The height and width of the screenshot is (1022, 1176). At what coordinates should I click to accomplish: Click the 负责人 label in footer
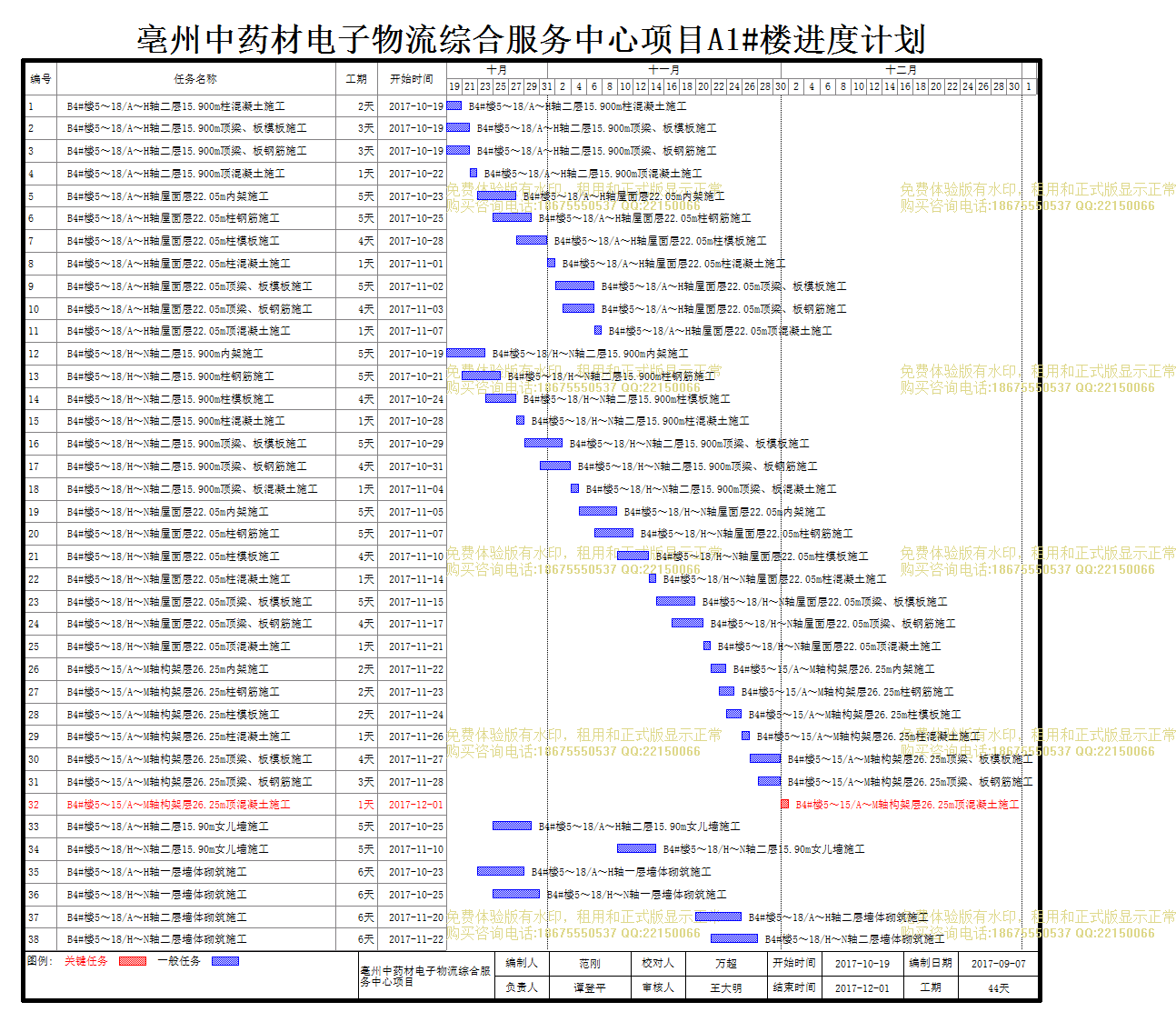point(522,987)
